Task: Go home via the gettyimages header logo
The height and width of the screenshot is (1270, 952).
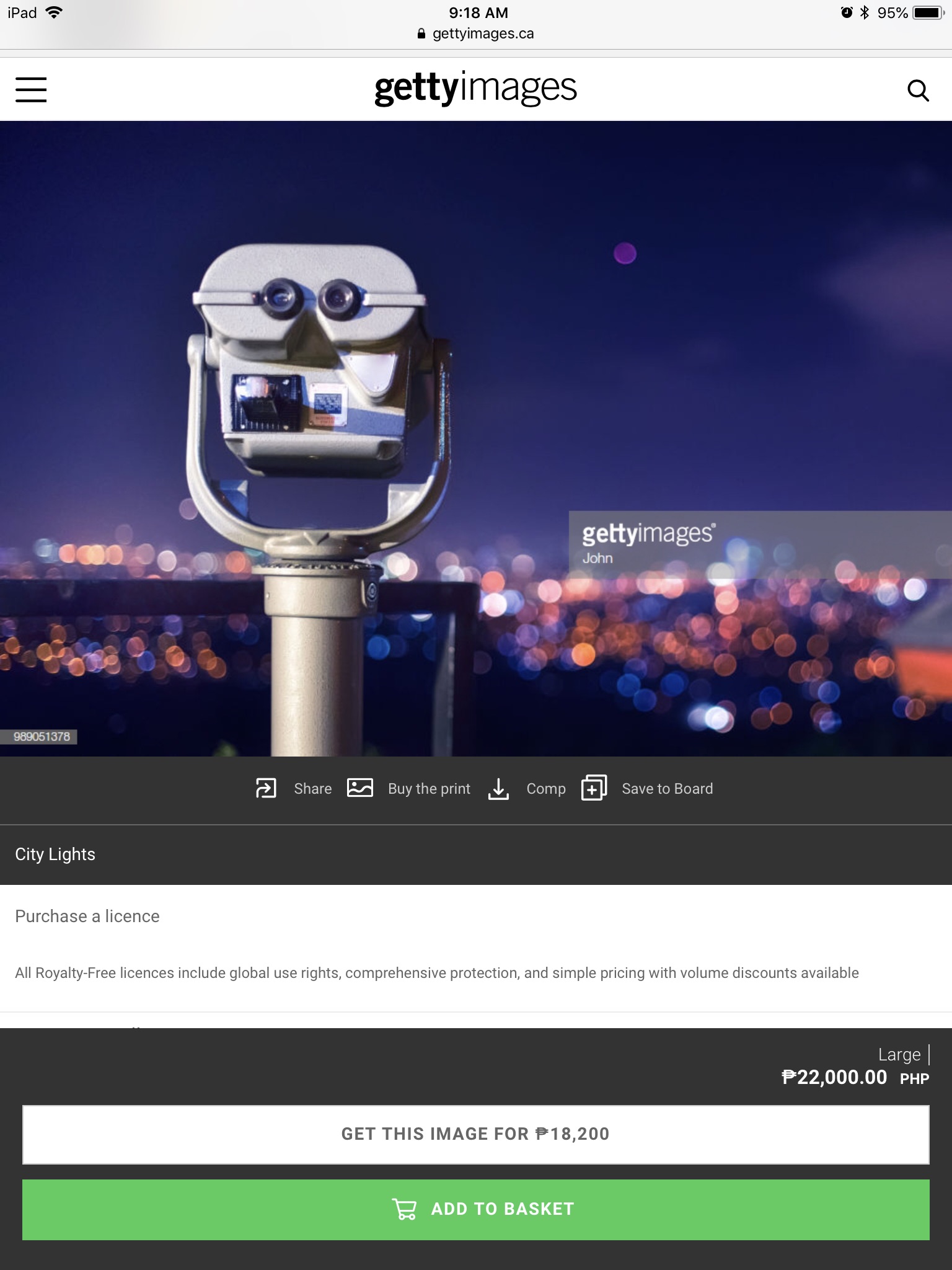Action: (475, 89)
